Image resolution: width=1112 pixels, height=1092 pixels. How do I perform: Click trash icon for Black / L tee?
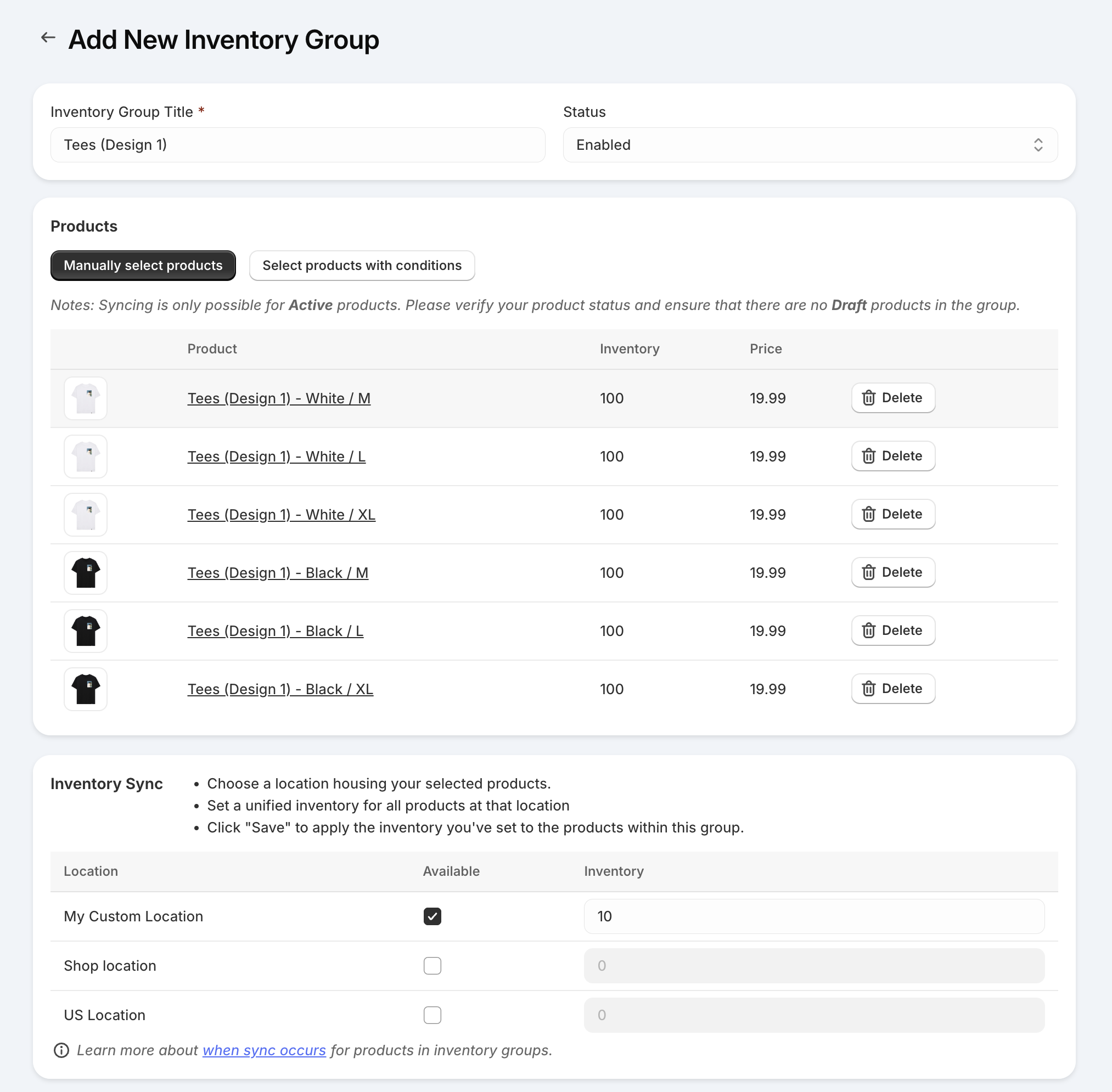click(x=868, y=631)
